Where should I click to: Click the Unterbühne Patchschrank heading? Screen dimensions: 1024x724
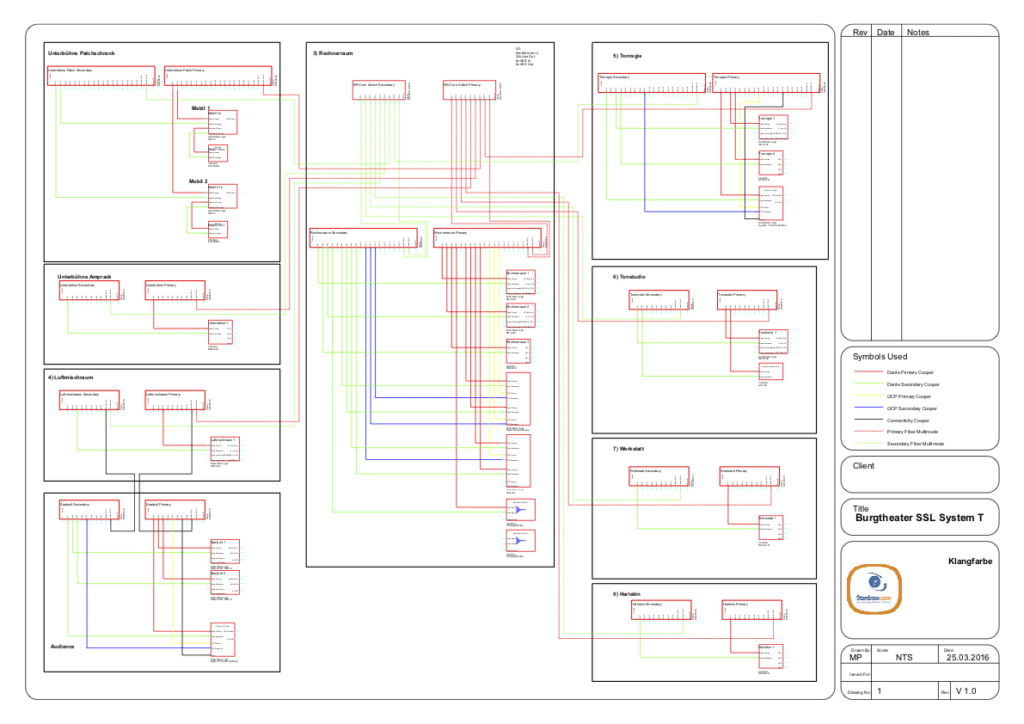point(84,51)
